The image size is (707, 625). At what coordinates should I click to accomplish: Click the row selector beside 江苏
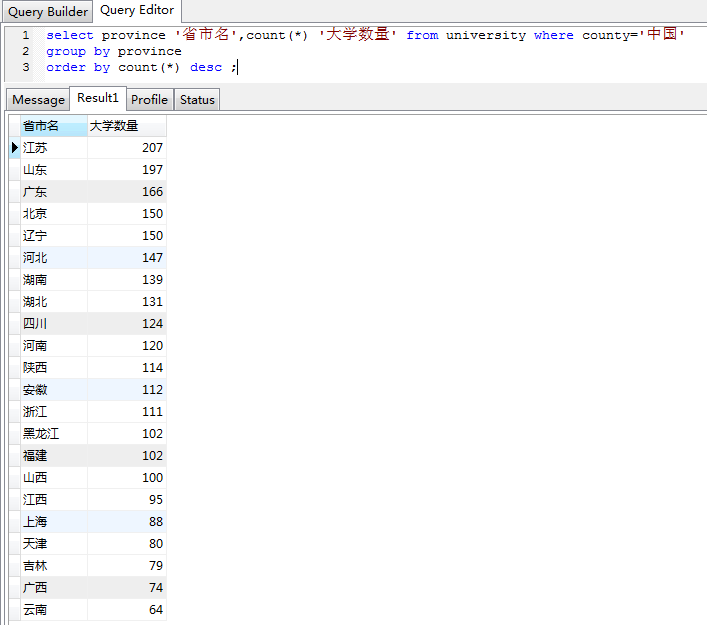pos(14,147)
